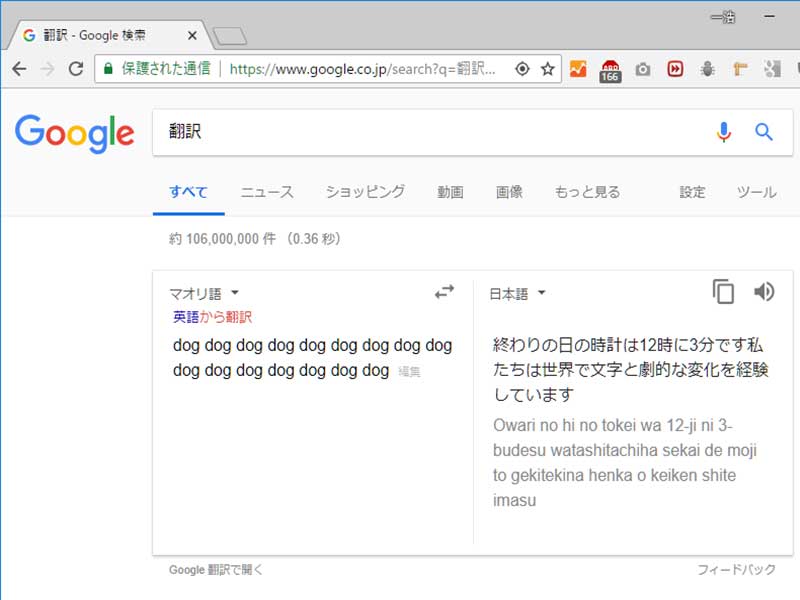Click the blue magnifier search button
The height and width of the screenshot is (600, 800).
763,132
